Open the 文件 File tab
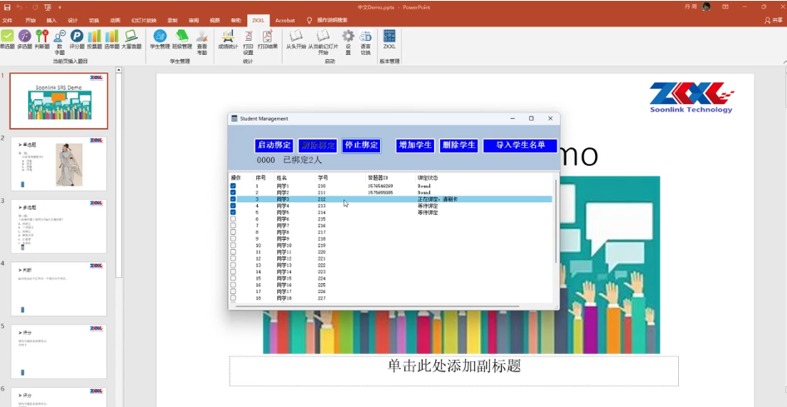 coord(9,19)
